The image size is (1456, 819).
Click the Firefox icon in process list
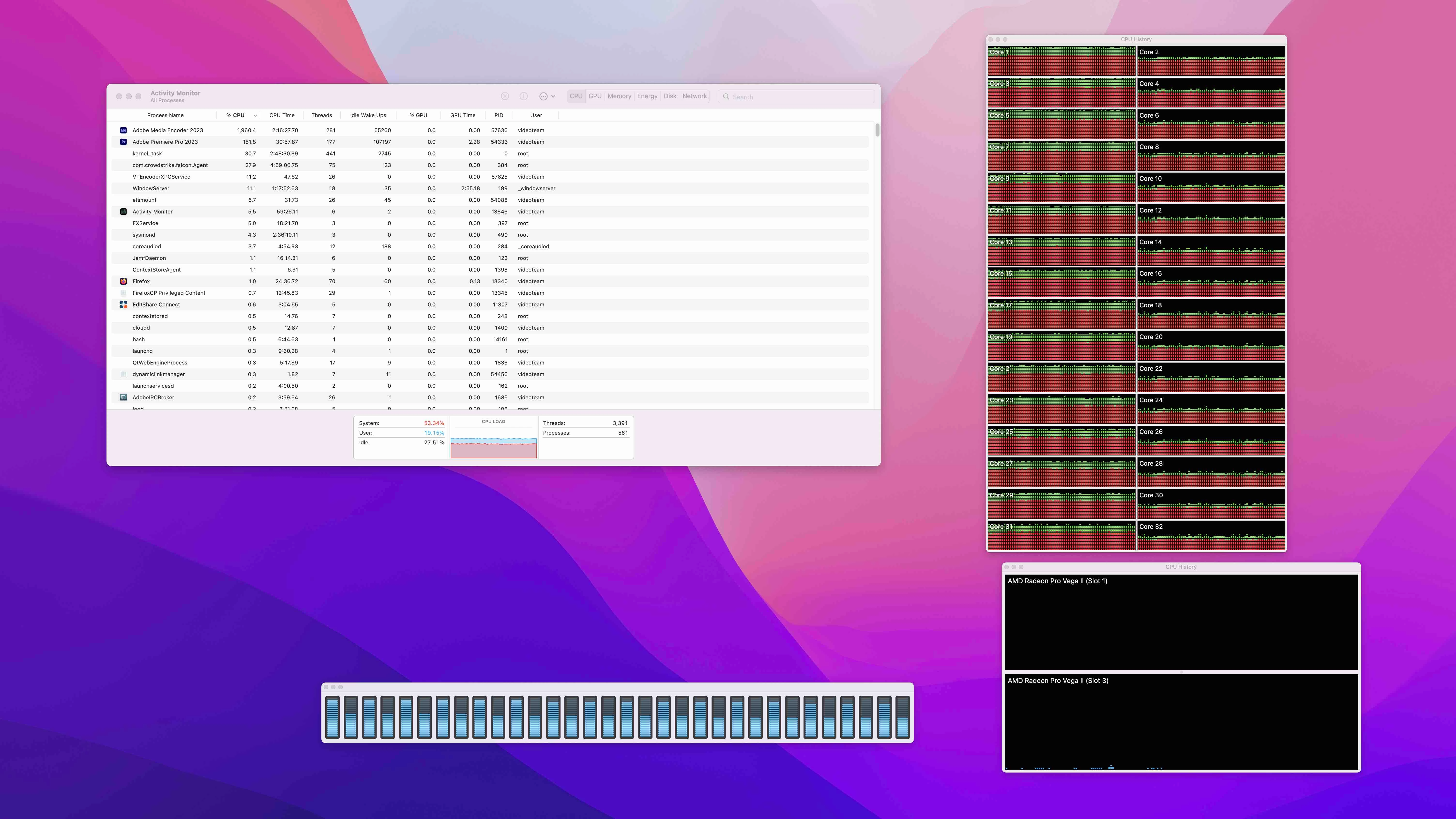(x=123, y=281)
